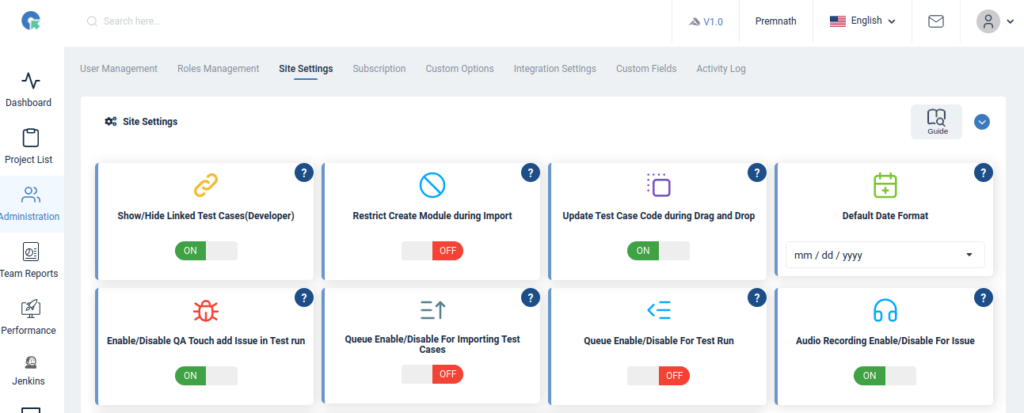Go to Project List in sidebar

click(x=29, y=146)
